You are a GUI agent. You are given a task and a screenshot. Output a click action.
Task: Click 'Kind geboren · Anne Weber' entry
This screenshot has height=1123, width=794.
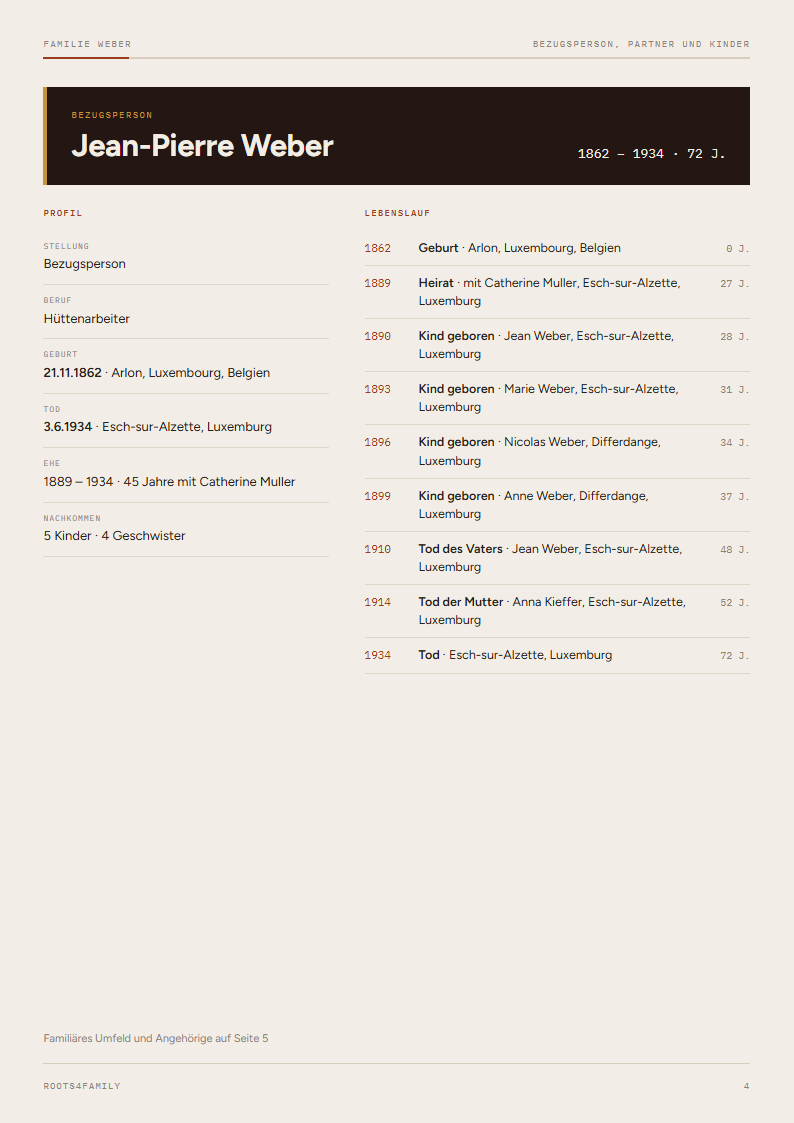click(x=533, y=505)
